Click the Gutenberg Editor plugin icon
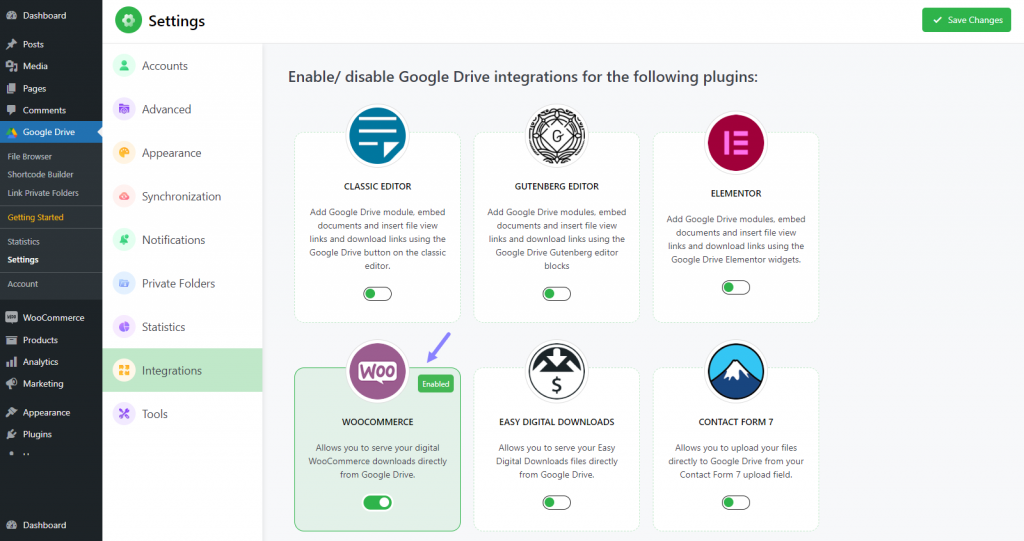The width and height of the screenshot is (1024, 541). click(556, 136)
